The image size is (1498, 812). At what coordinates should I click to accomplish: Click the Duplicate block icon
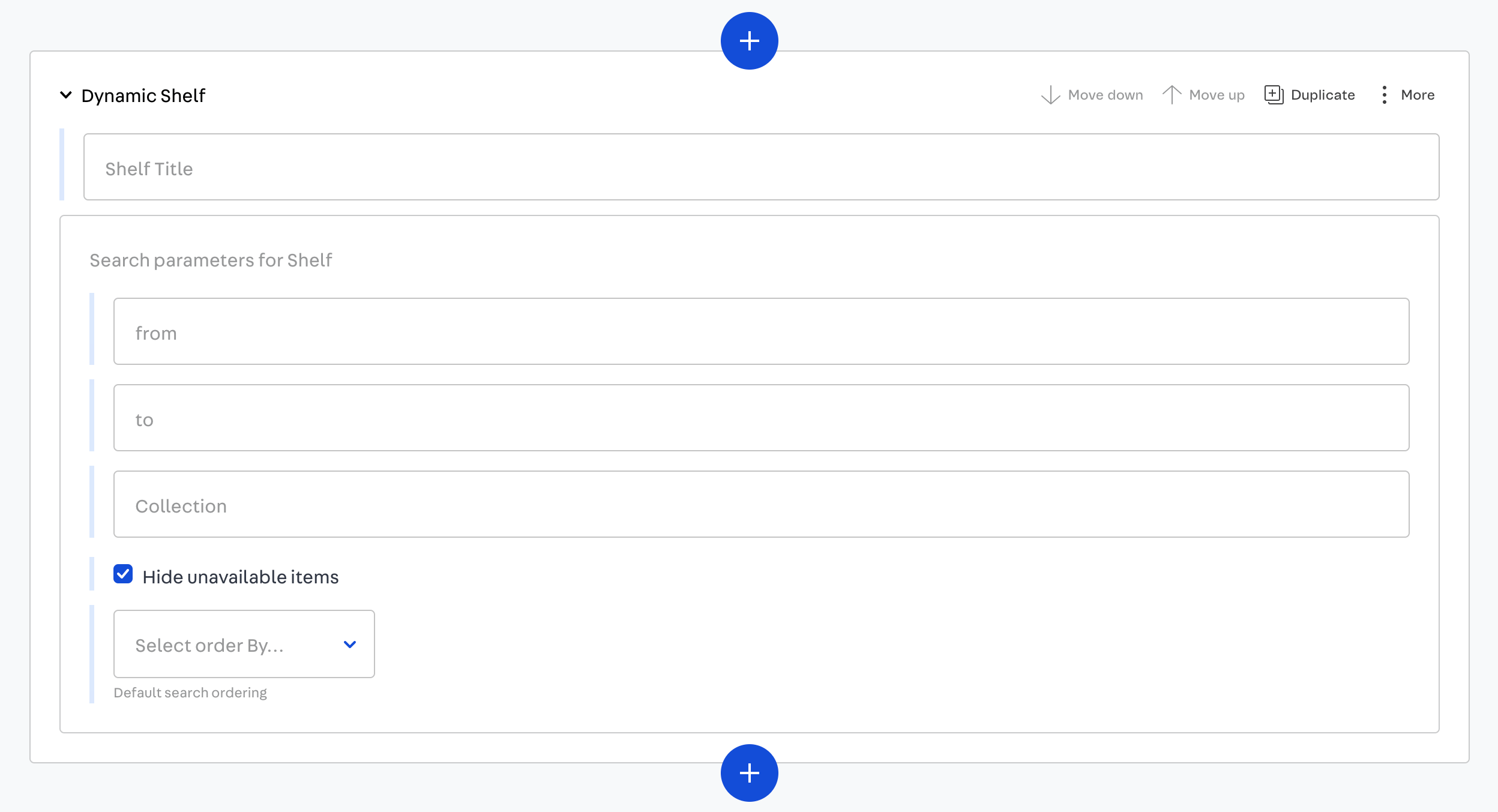click(x=1274, y=95)
